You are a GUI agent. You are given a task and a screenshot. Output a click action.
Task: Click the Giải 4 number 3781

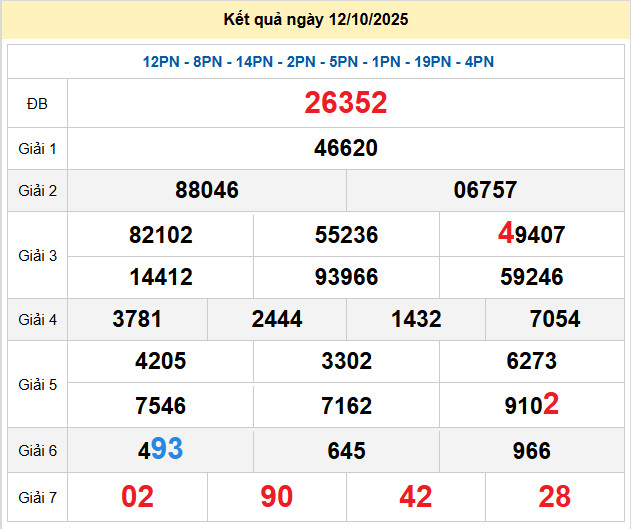138,319
